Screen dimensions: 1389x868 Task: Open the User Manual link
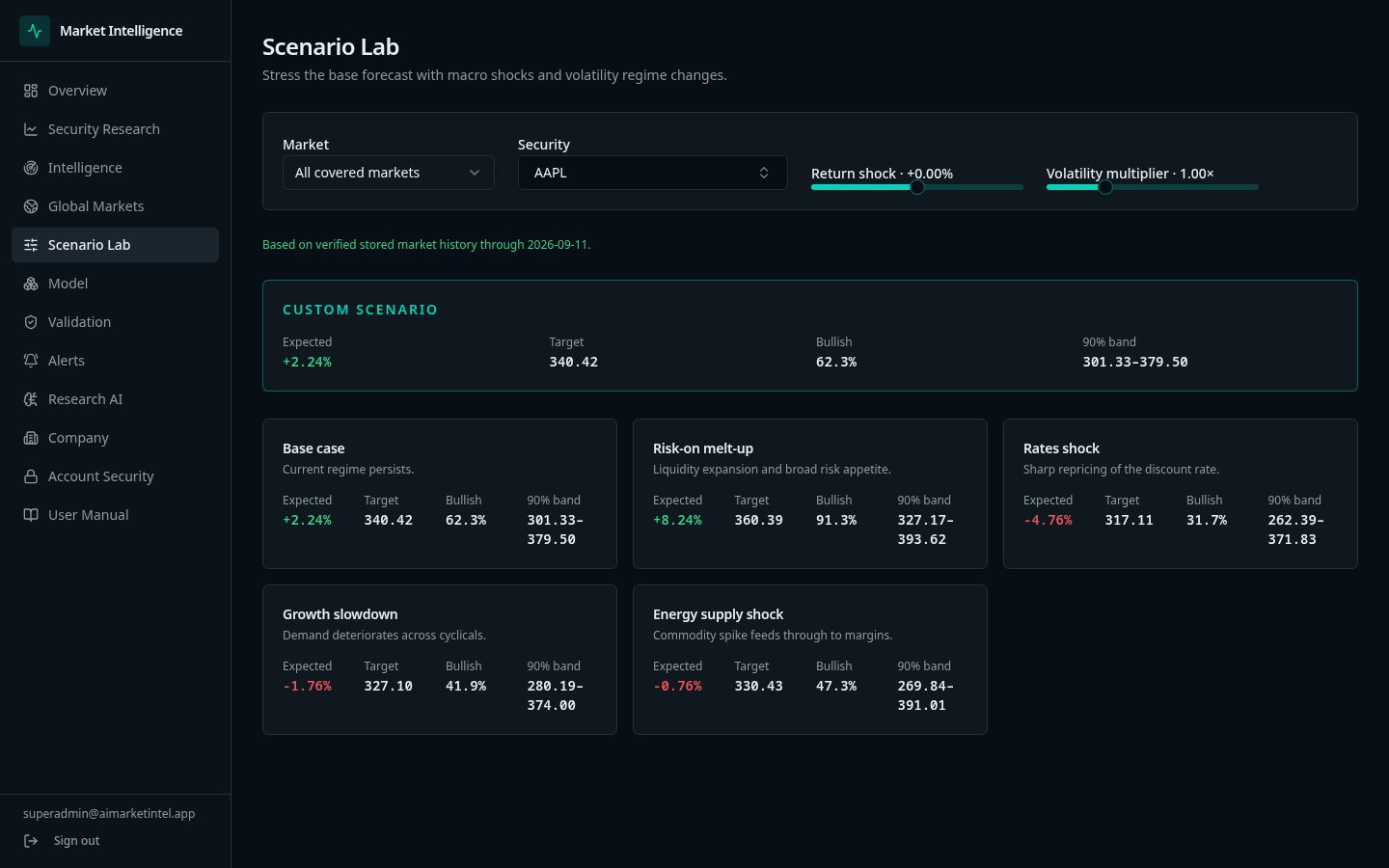[116, 515]
